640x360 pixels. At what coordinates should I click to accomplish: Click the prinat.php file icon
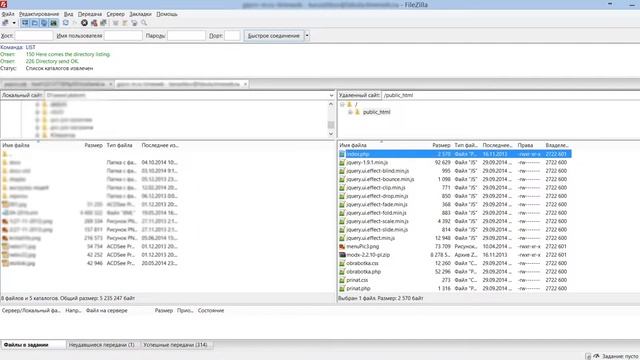342,289
